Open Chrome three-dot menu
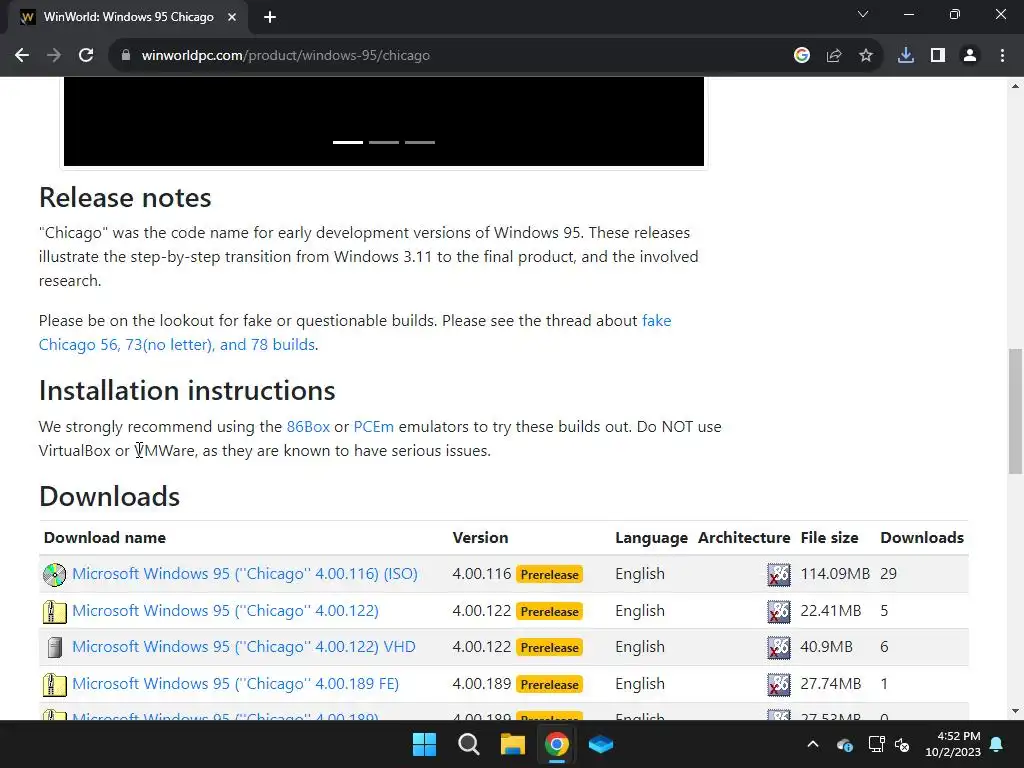The width and height of the screenshot is (1024, 768). coord(1002,56)
